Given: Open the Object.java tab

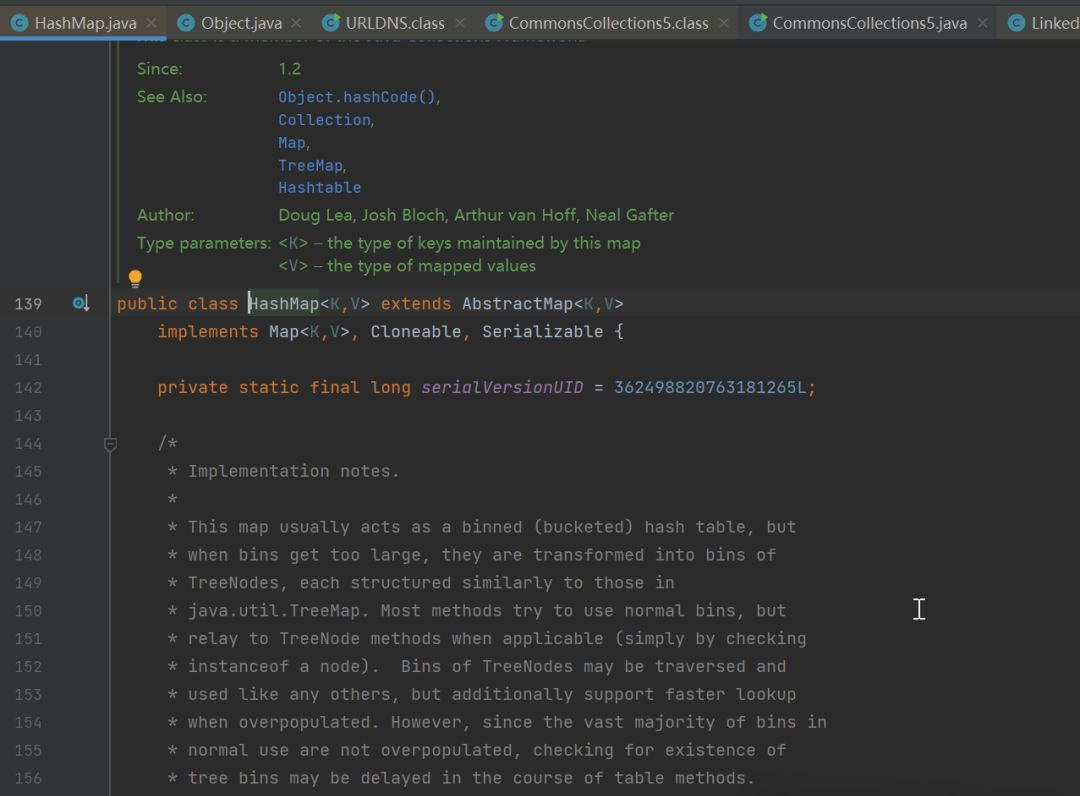Looking at the screenshot, I should (241, 23).
